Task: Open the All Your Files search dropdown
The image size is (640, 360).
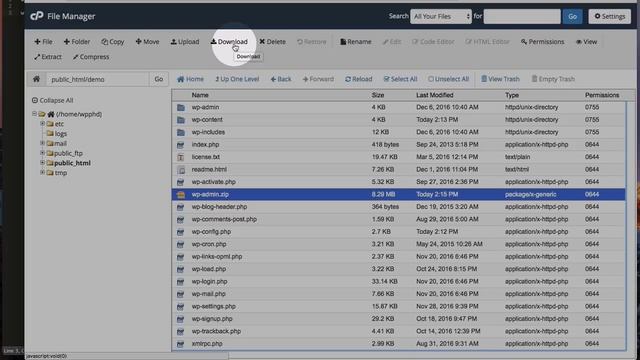Action: (441, 16)
